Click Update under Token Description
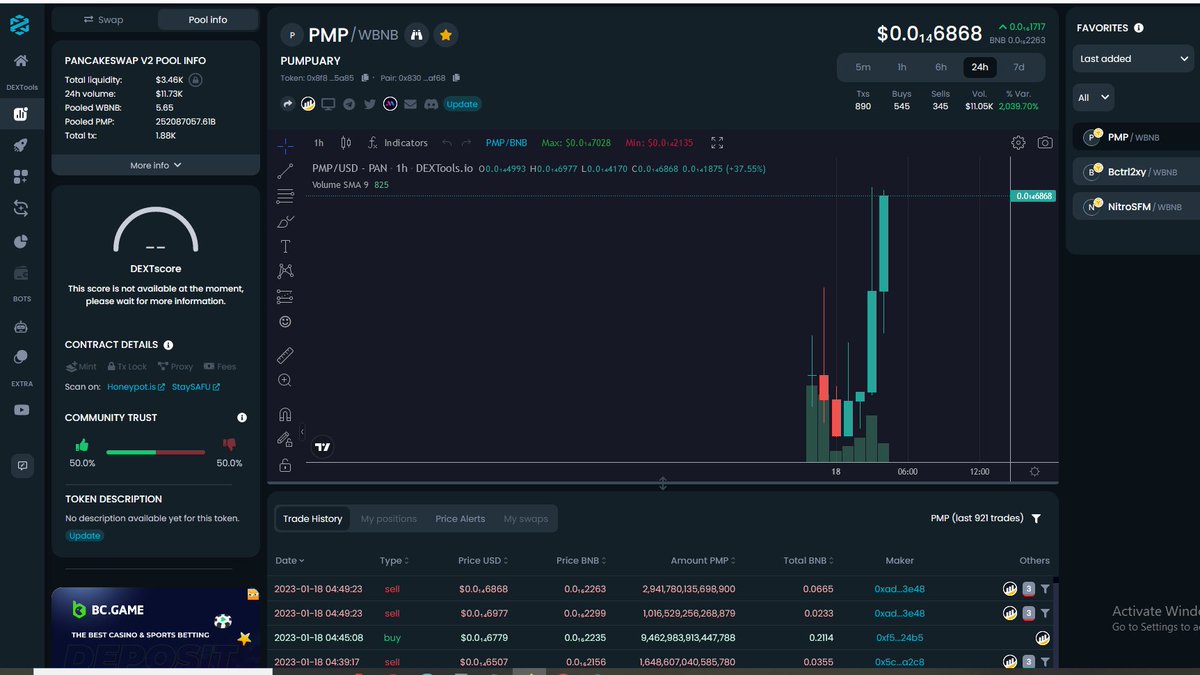 (85, 536)
